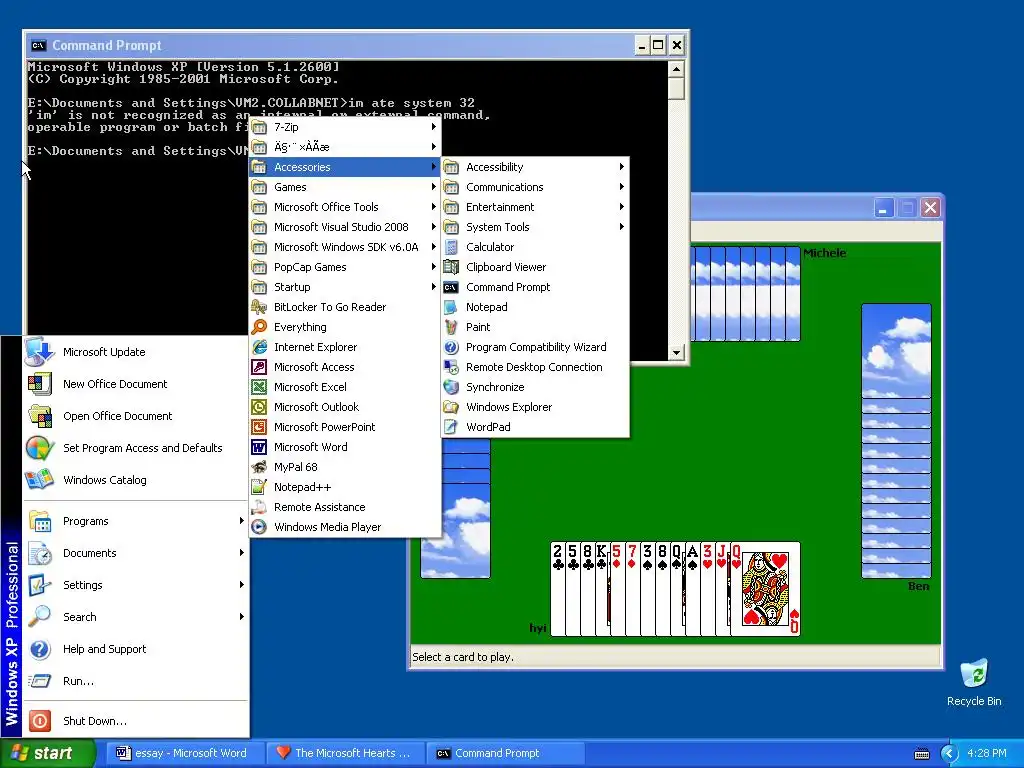The height and width of the screenshot is (768, 1024).
Task: Show hidden tray icons arrow
Action: (949, 754)
